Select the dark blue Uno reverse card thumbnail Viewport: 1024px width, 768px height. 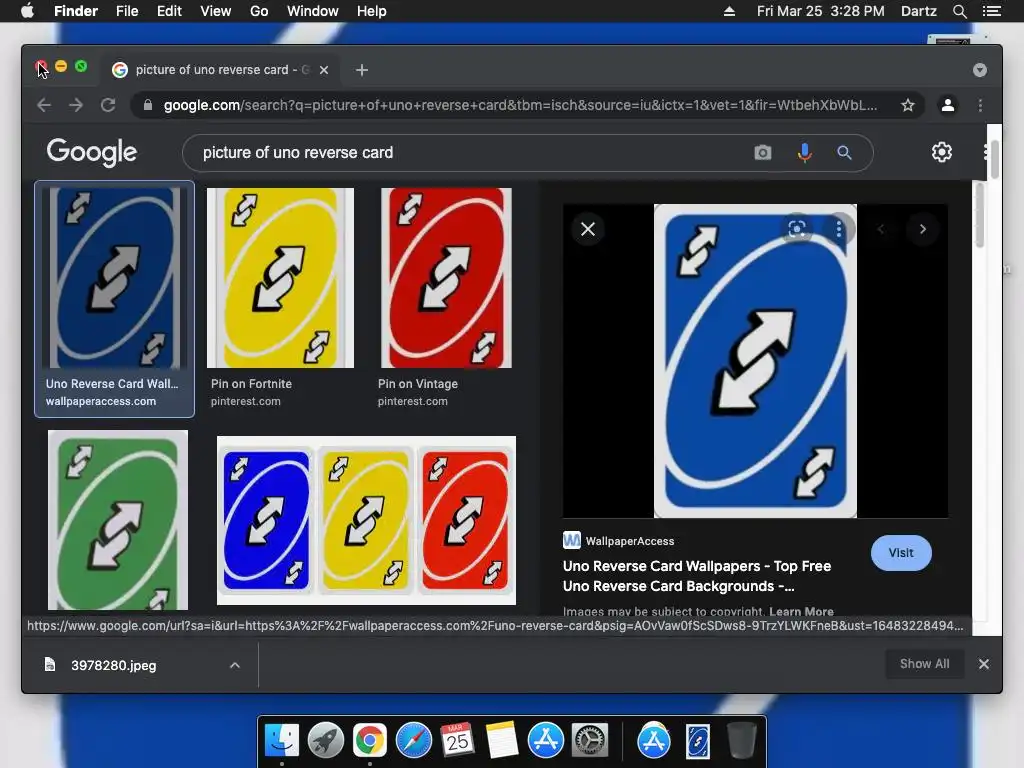[x=114, y=278]
